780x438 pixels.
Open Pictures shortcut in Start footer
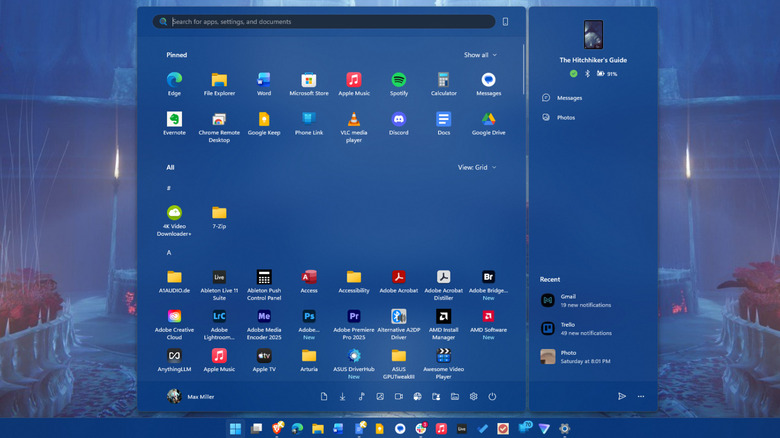click(380, 397)
